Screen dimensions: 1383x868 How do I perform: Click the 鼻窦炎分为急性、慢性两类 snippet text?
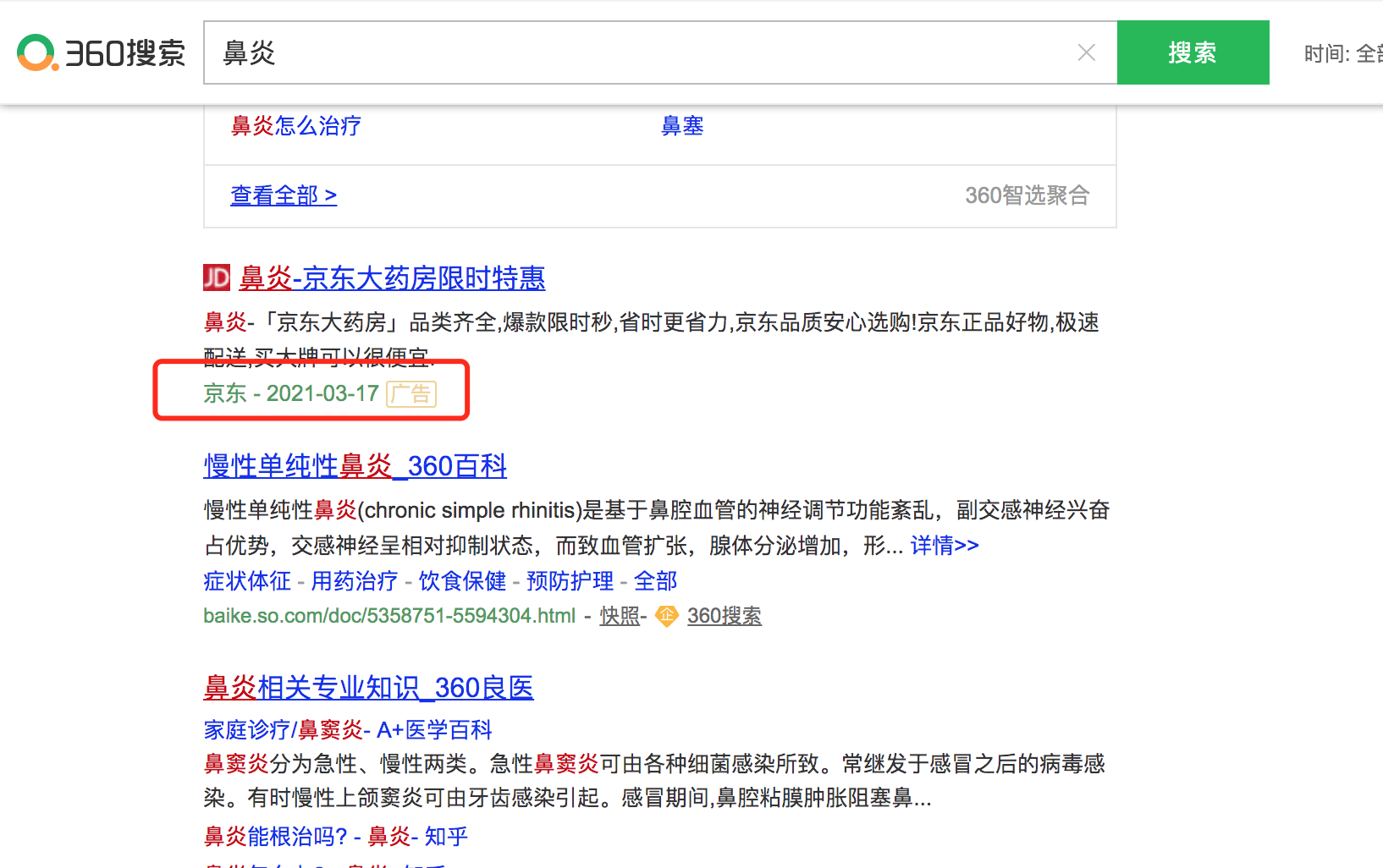point(654,781)
